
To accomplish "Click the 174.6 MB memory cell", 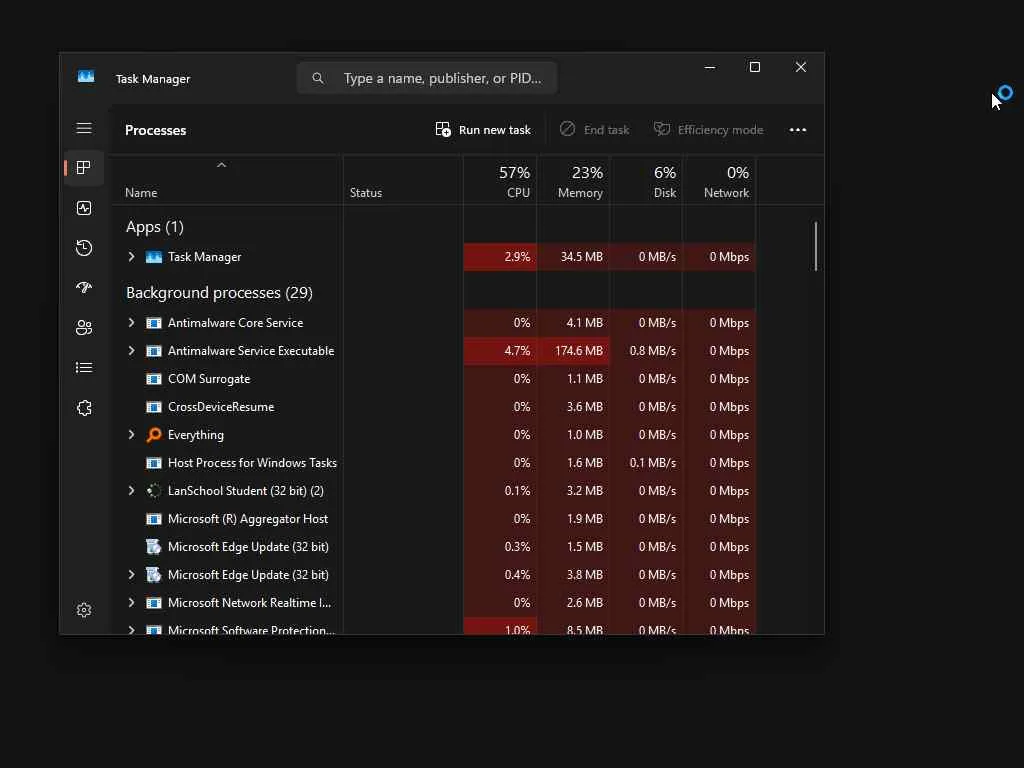I will click(573, 351).
